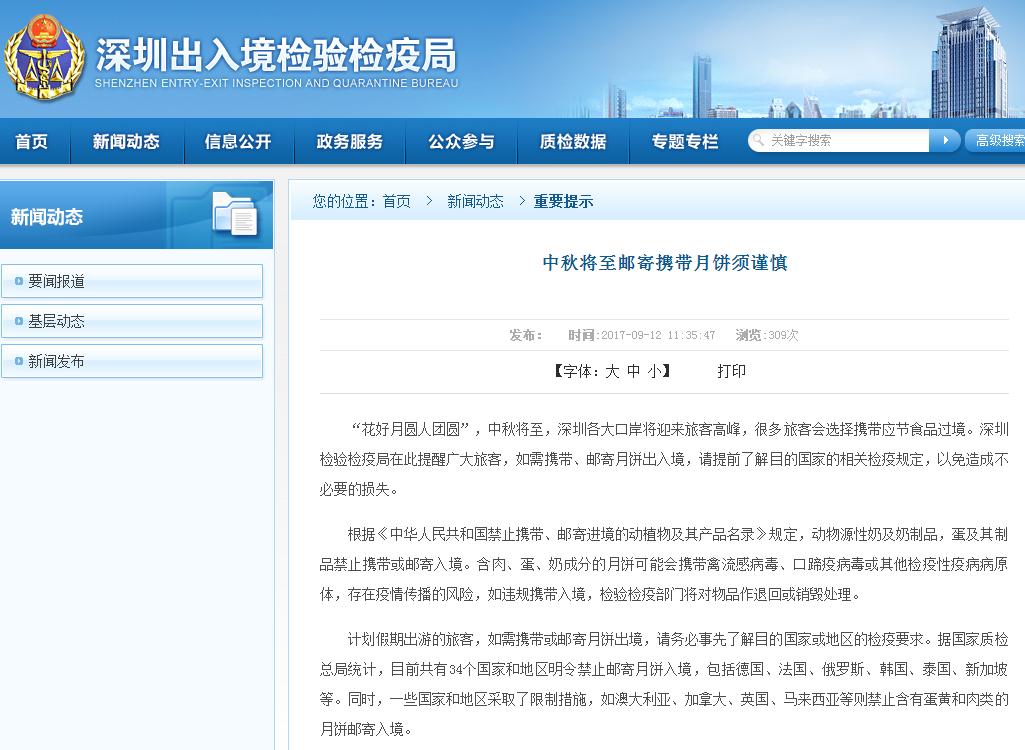The image size is (1025, 750).
Task: Click the 打印 print link
Action: [731, 371]
